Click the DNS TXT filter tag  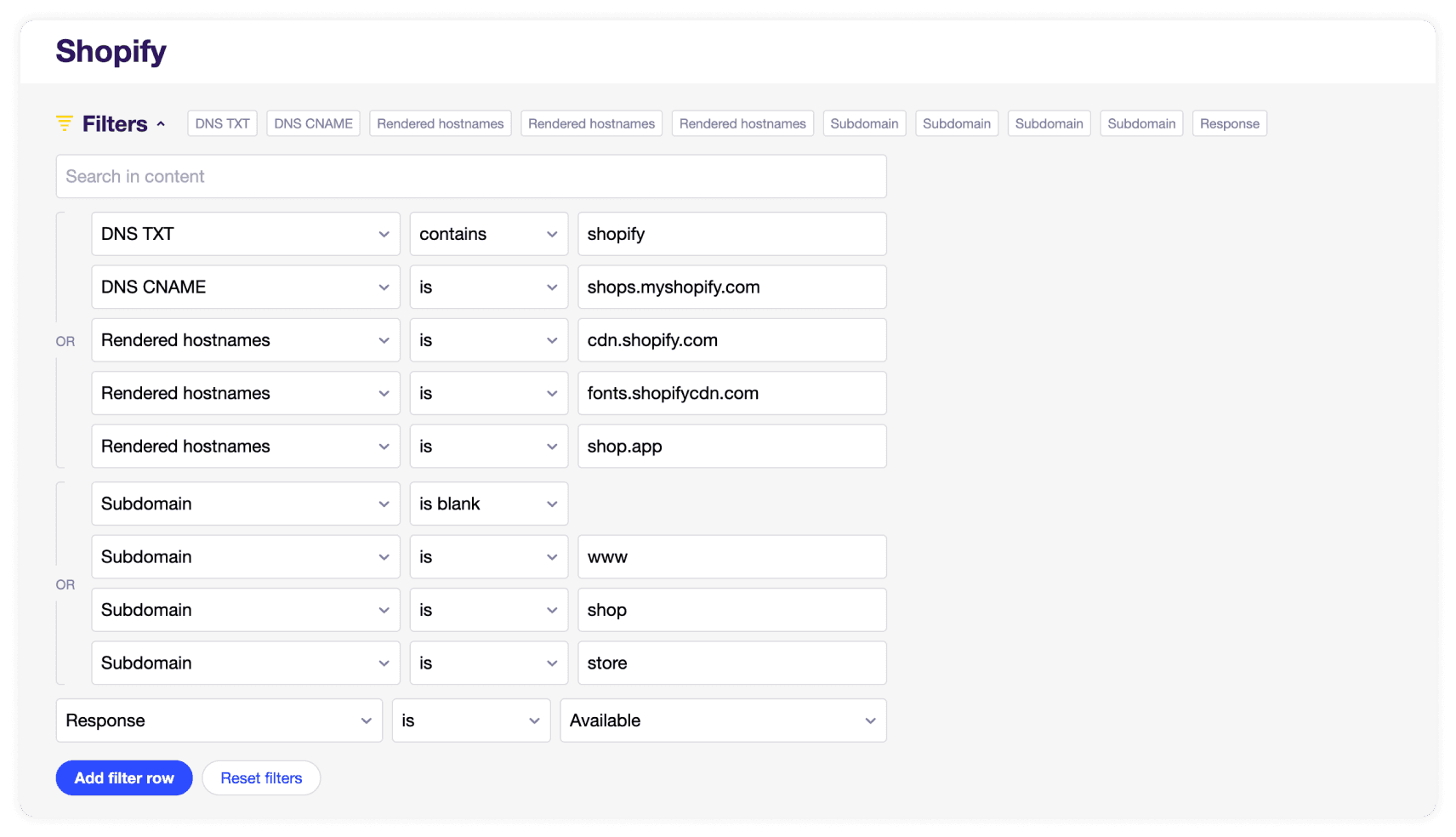[222, 123]
